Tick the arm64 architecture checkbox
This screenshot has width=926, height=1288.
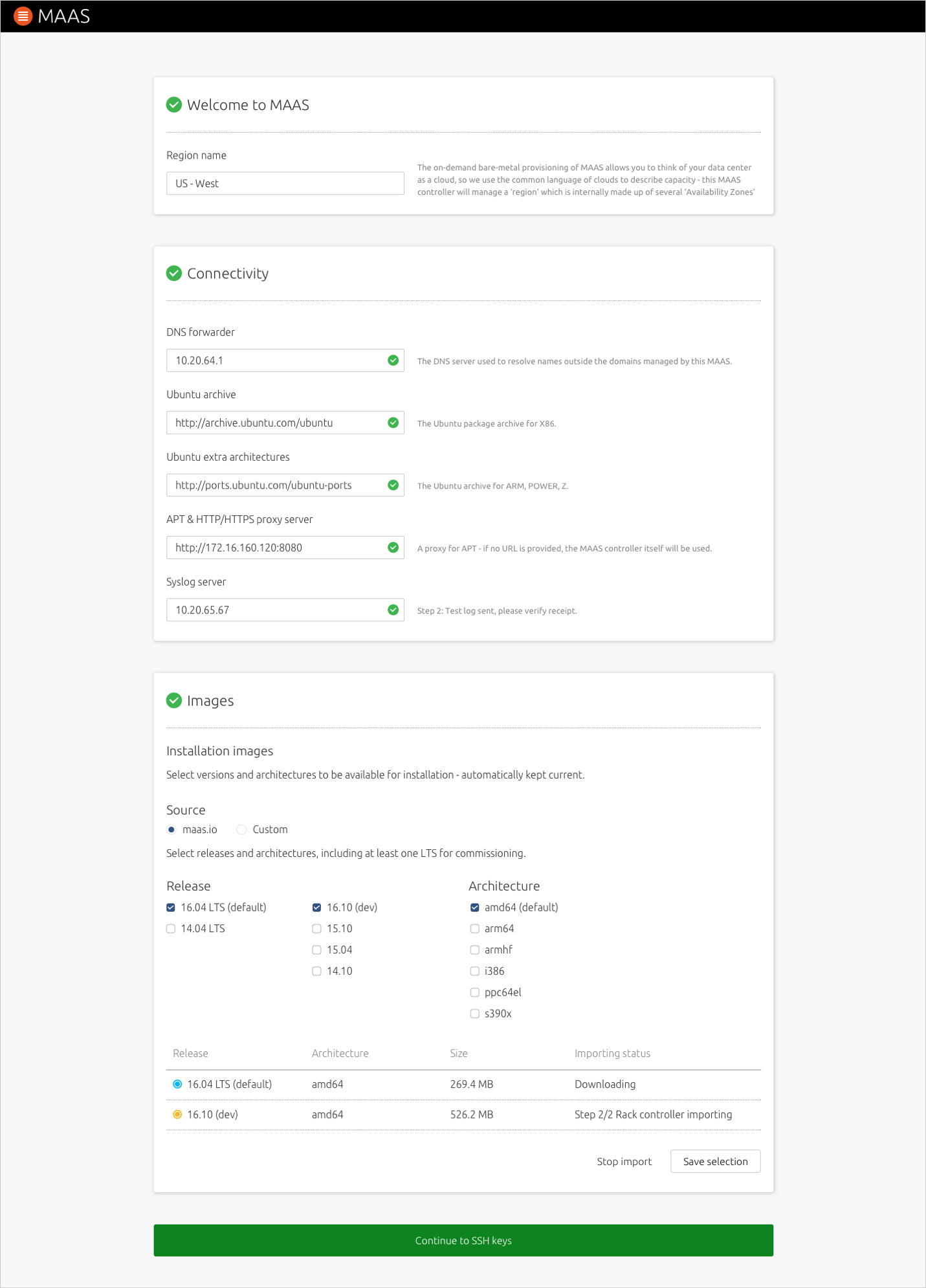pos(475,929)
